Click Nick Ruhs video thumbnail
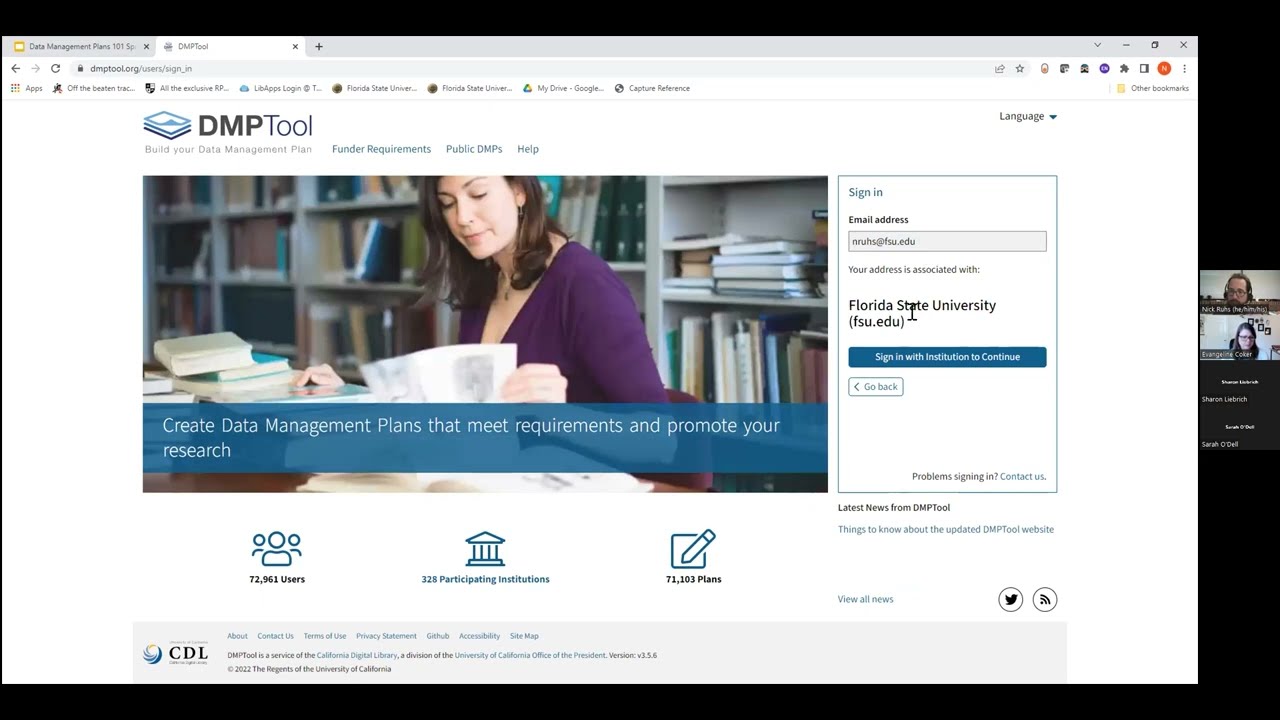The width and height of the screenshot is (1280, 720). (x=1239, y=292)
